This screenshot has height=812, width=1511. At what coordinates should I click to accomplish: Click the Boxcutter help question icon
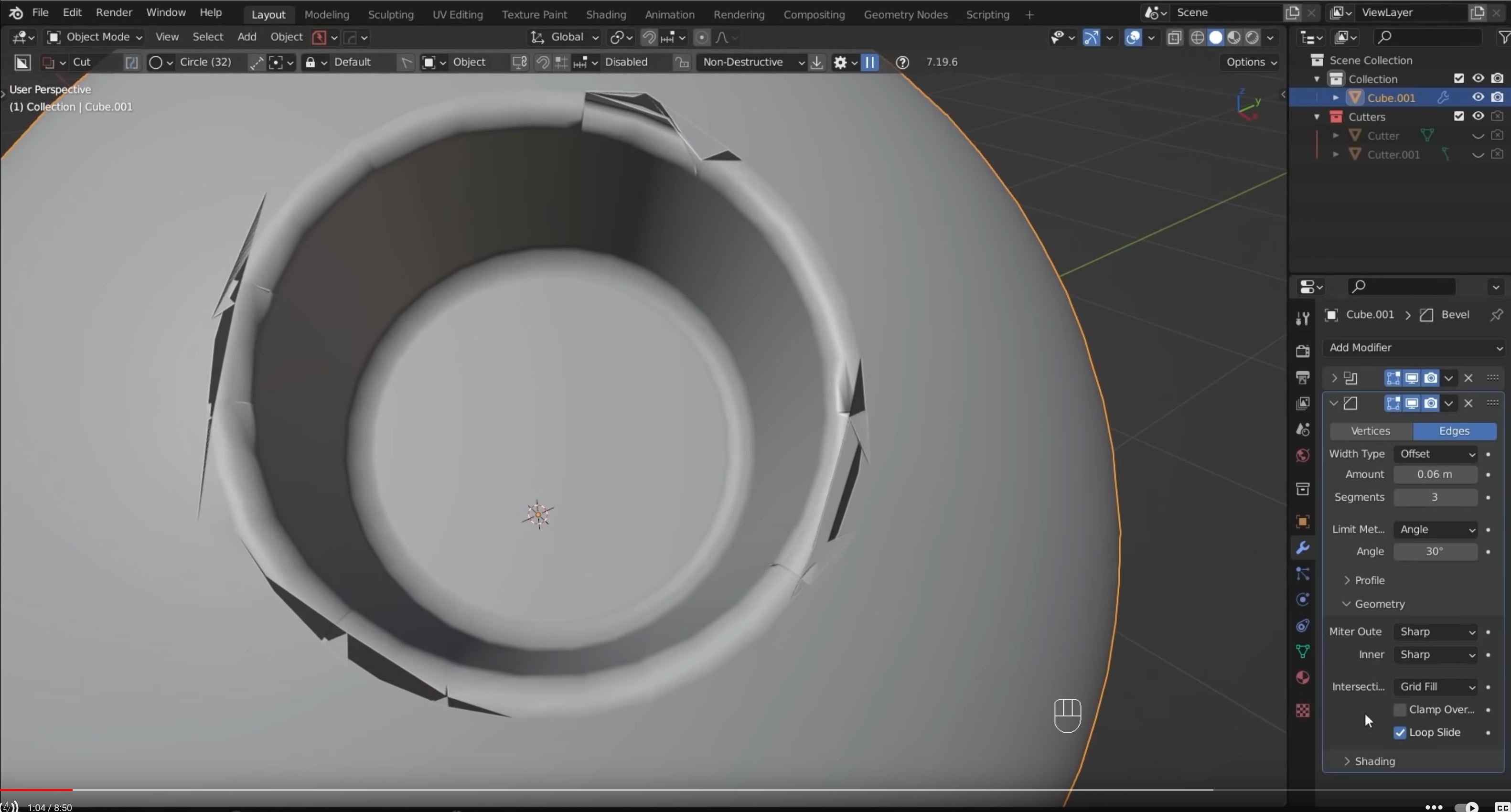pos(902,62)
